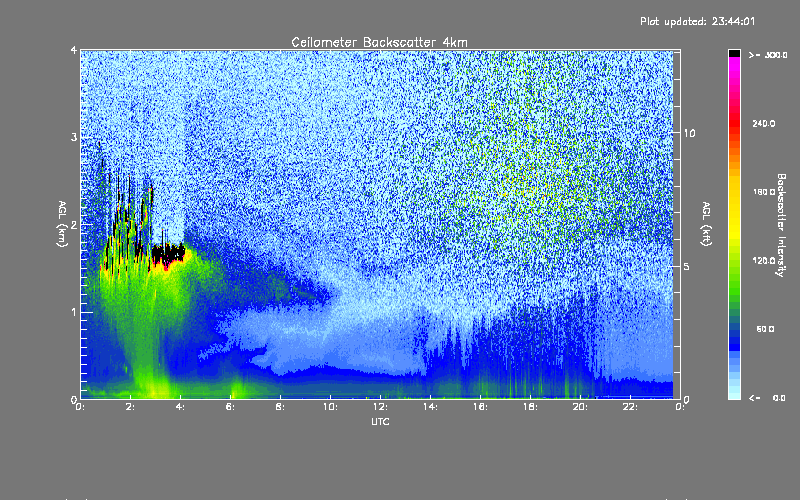The image size is (800, 500).
Task: Click the 240.0 colorbar tick label
Action: [764, 123]
